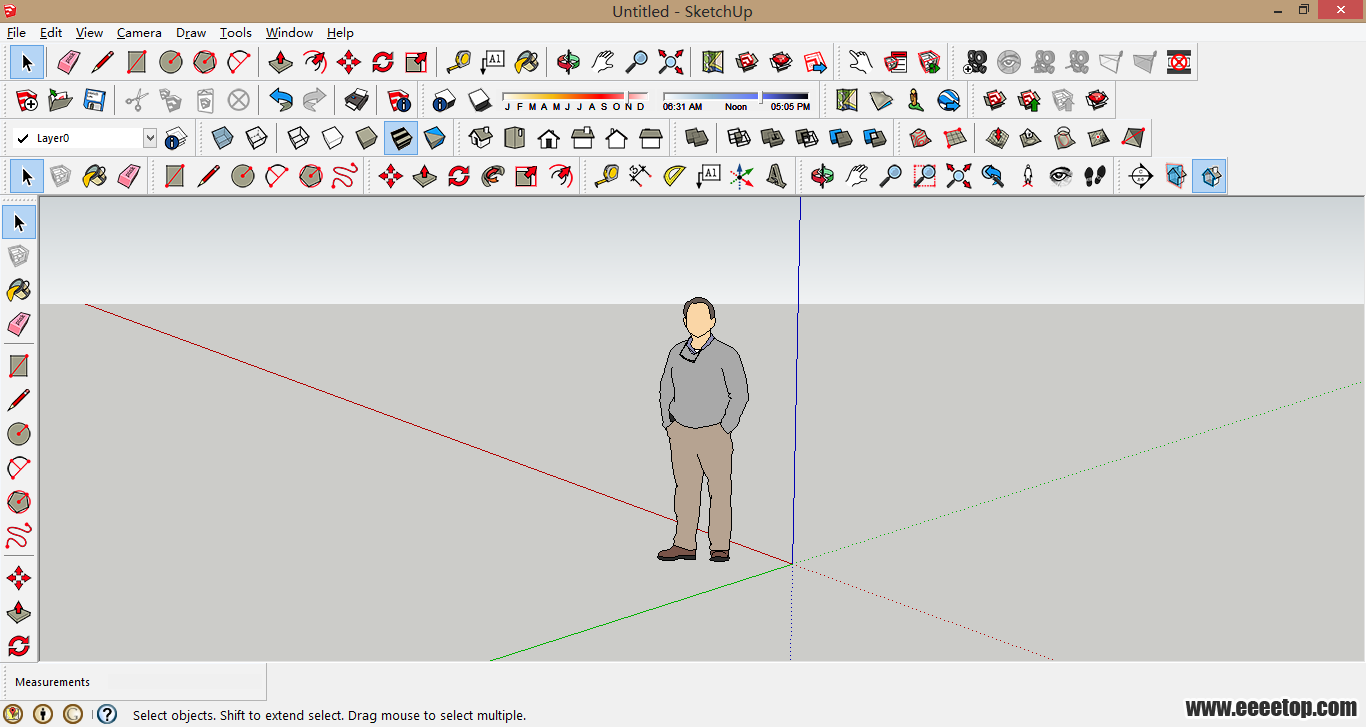
Task: Open the View menu
Action: (x=89, y=33)
